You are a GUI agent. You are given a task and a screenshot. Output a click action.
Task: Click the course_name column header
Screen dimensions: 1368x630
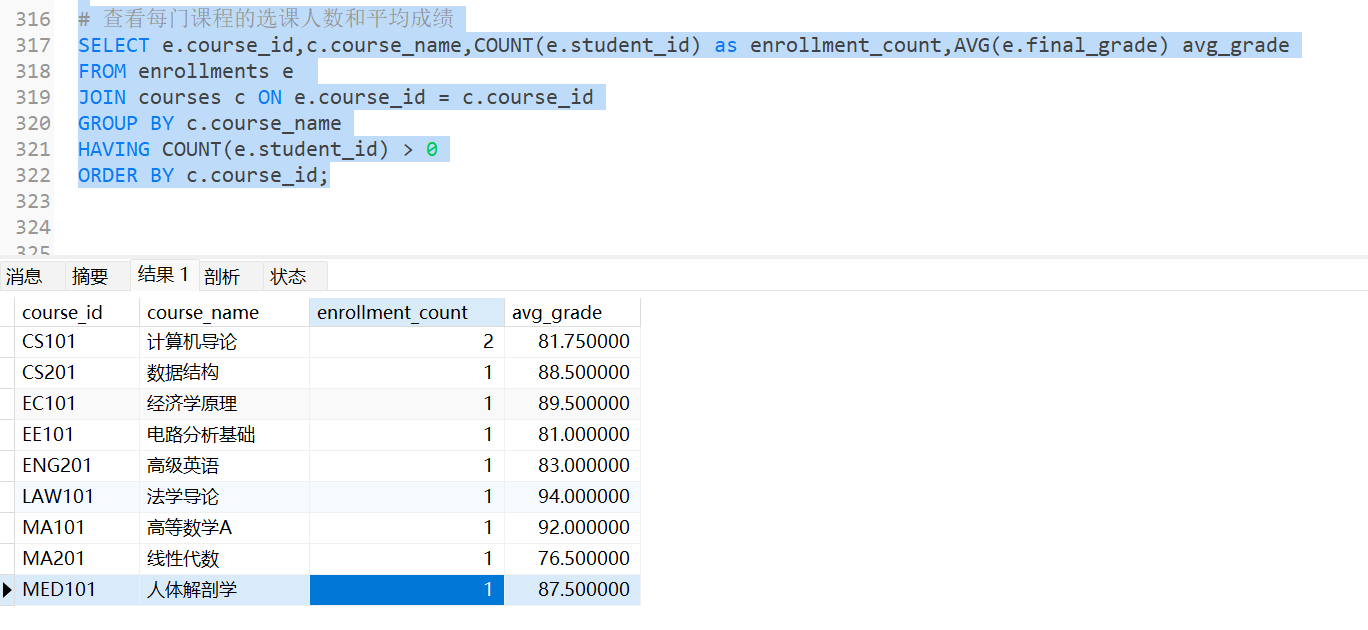coord(224,312)
